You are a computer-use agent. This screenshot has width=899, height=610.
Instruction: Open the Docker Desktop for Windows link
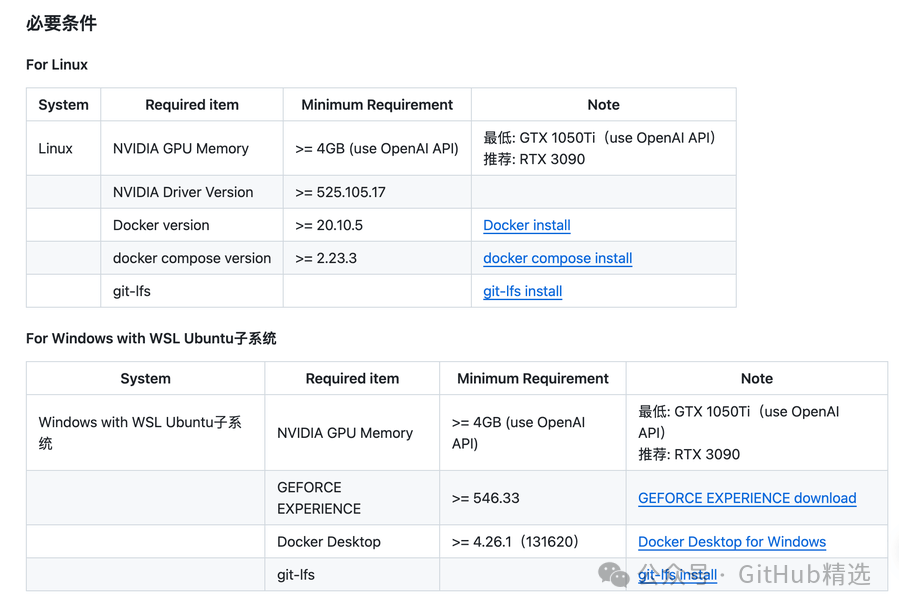tap(732, 542)
